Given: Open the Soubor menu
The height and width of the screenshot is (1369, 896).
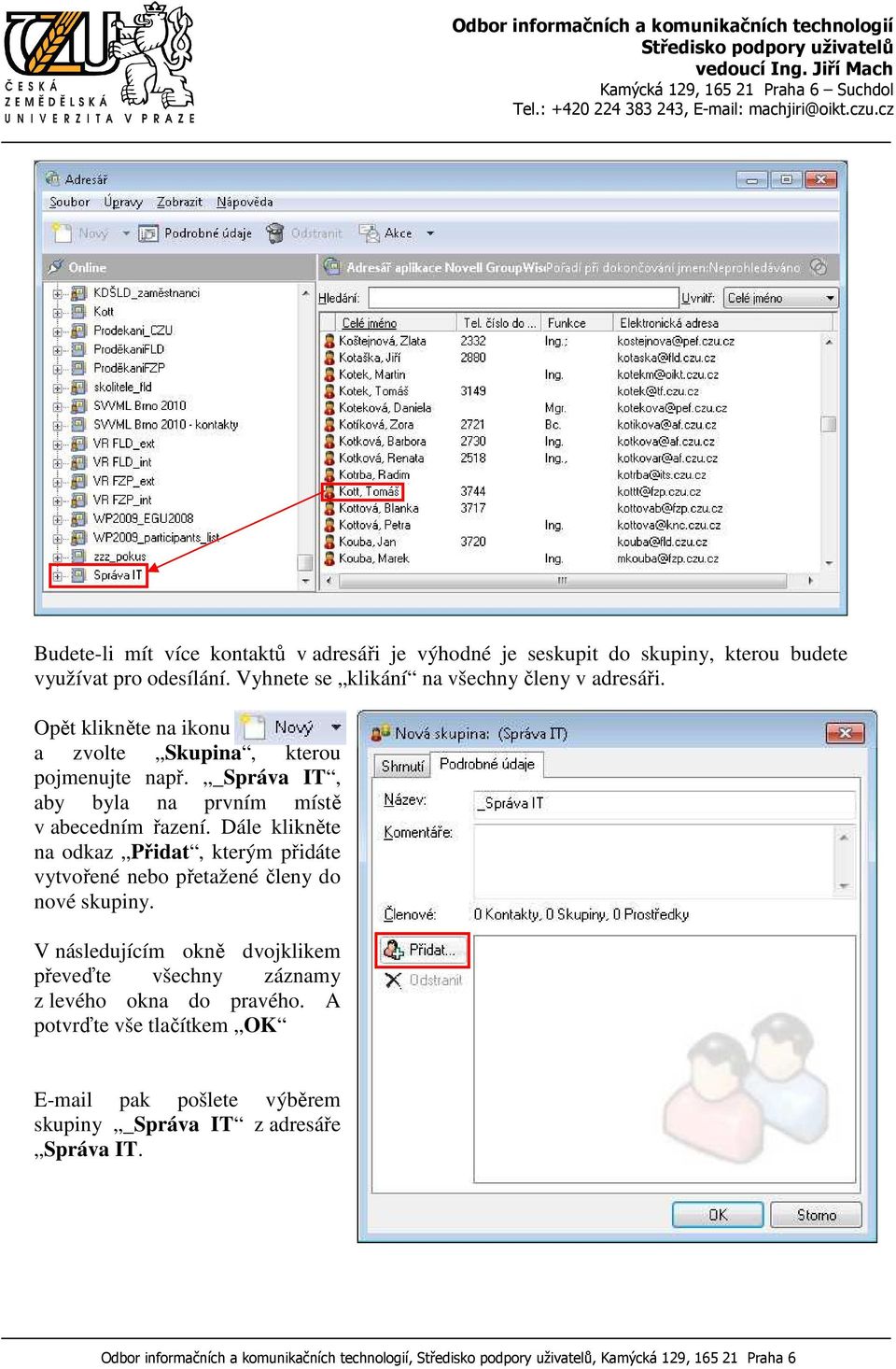Looking at the screenshot, I should pos(70,202).
